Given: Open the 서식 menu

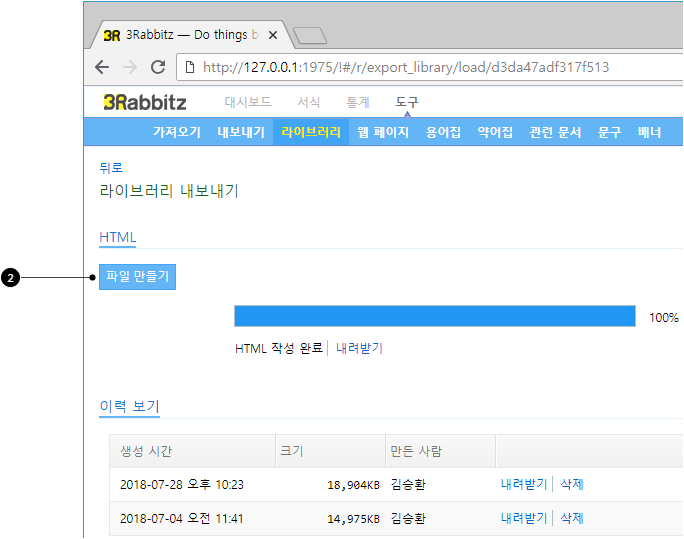Looking at the screenshot, I should point(308,102).
